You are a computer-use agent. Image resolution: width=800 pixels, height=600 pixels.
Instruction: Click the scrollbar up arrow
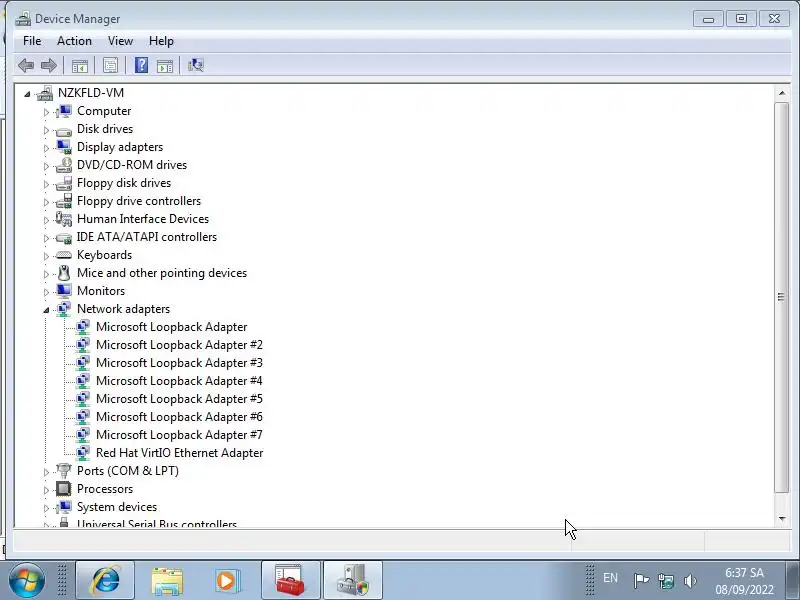(782, 93)
